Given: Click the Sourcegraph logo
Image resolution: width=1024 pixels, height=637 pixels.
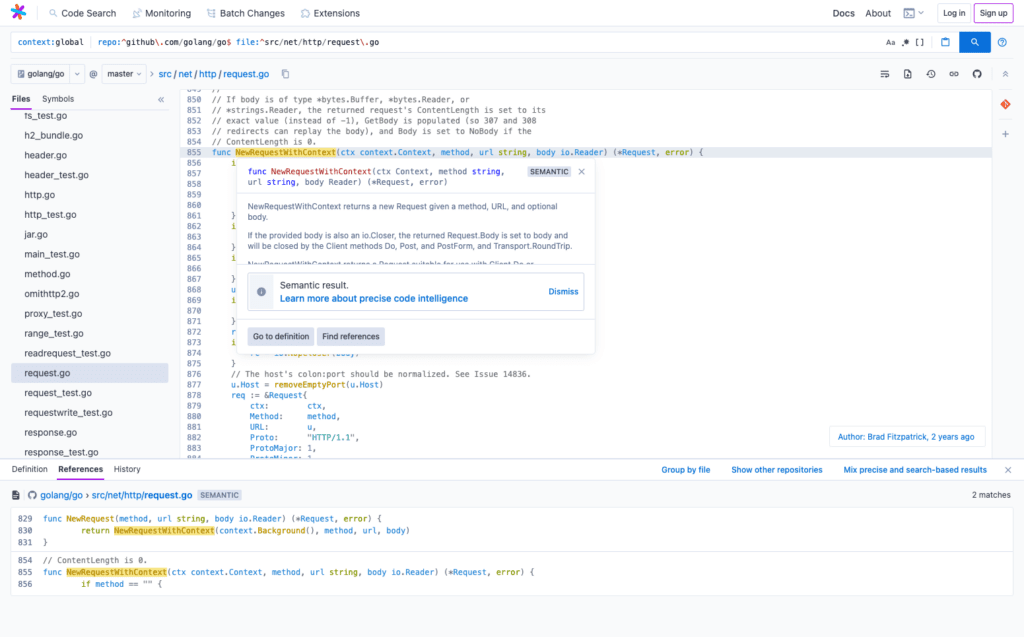Looking at the screenshot, I should (x=18, y=12).
